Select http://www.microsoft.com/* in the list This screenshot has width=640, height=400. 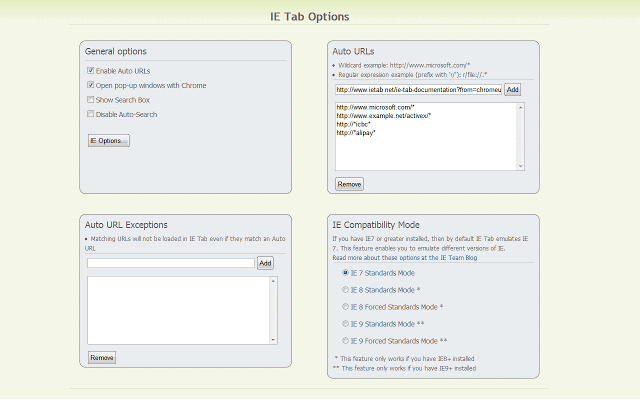376,107
